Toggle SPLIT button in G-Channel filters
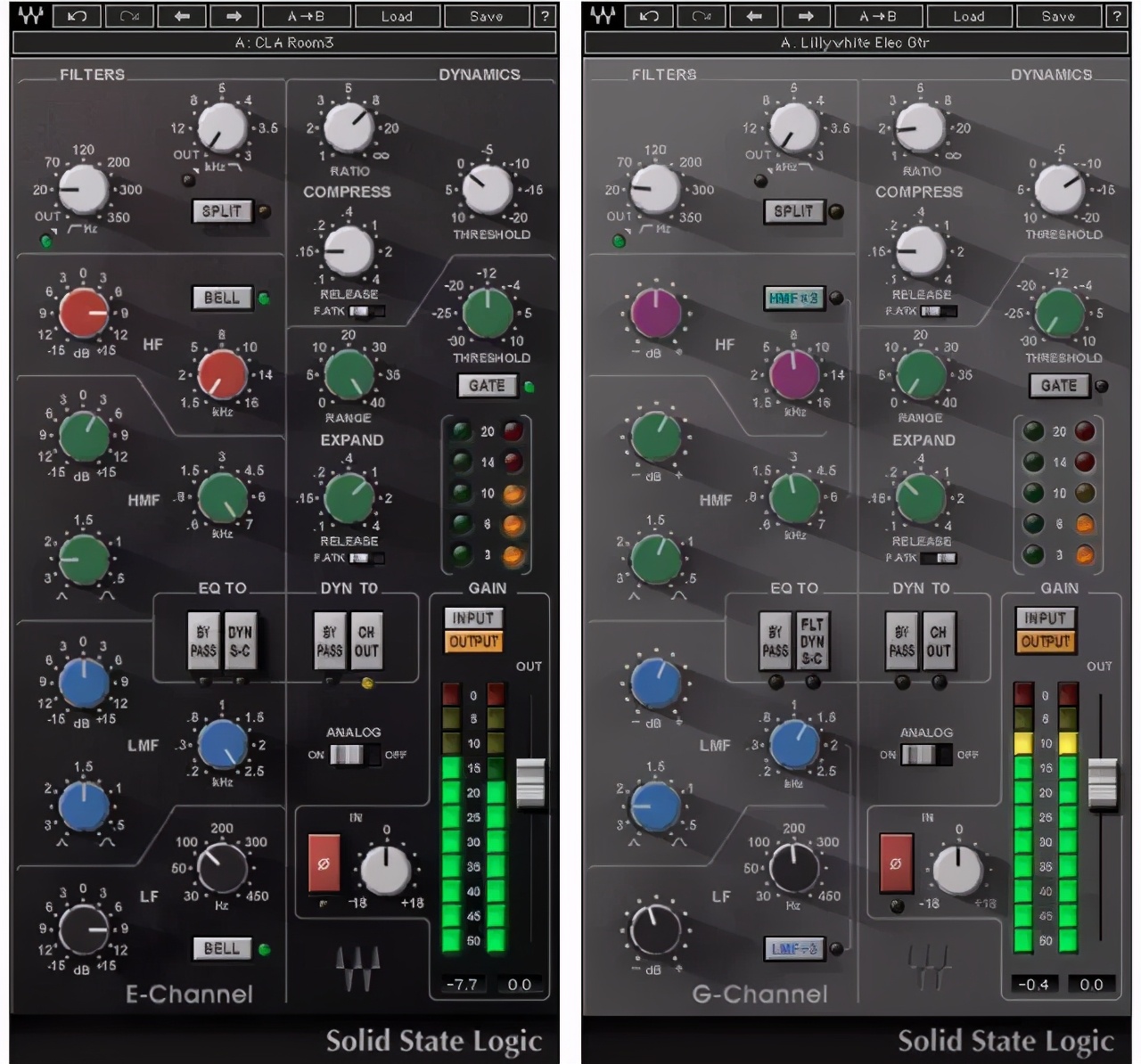 (x=793, y=211)
